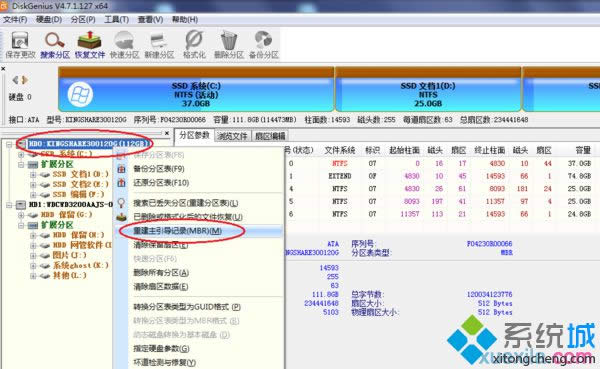This screenshot has width=600, height=369.
Task: Go to next disk with right arrow
Action: pyautogui.click(x=25, y=80)
